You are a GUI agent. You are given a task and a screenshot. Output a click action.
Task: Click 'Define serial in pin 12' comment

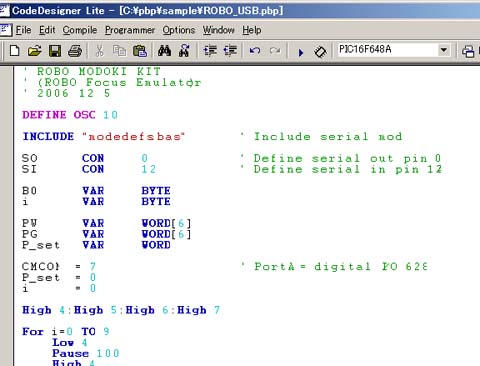point(341,169)
